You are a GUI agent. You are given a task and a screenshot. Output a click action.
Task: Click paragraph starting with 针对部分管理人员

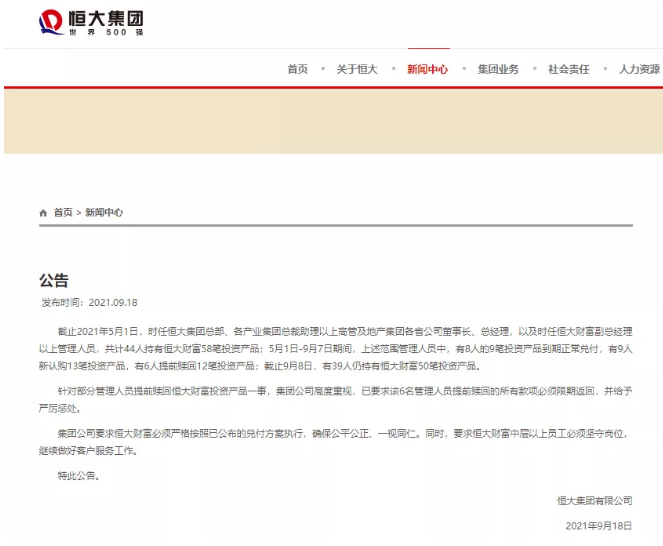click(336, 399)
